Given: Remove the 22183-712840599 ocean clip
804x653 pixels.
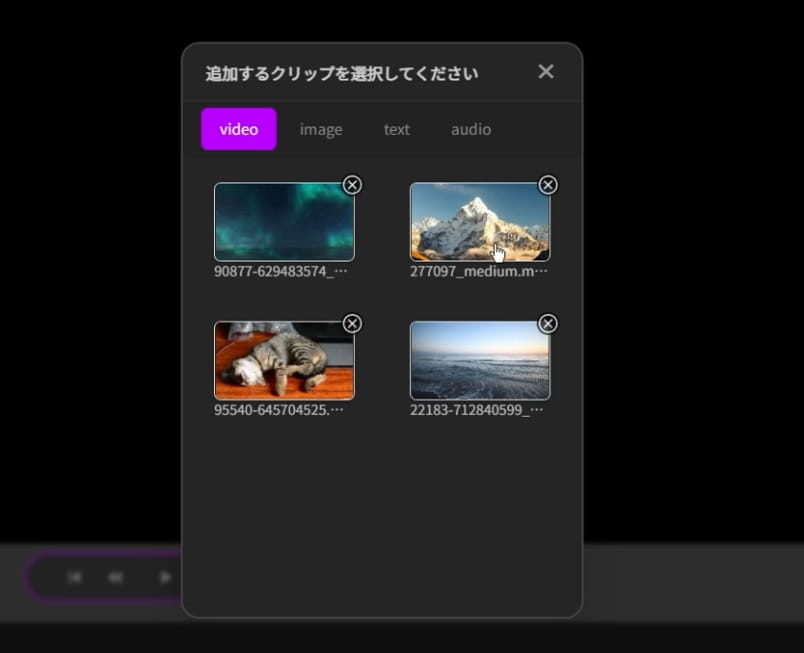Looking at the screenshot, I should pyautogui.click(x=548, y=324).
